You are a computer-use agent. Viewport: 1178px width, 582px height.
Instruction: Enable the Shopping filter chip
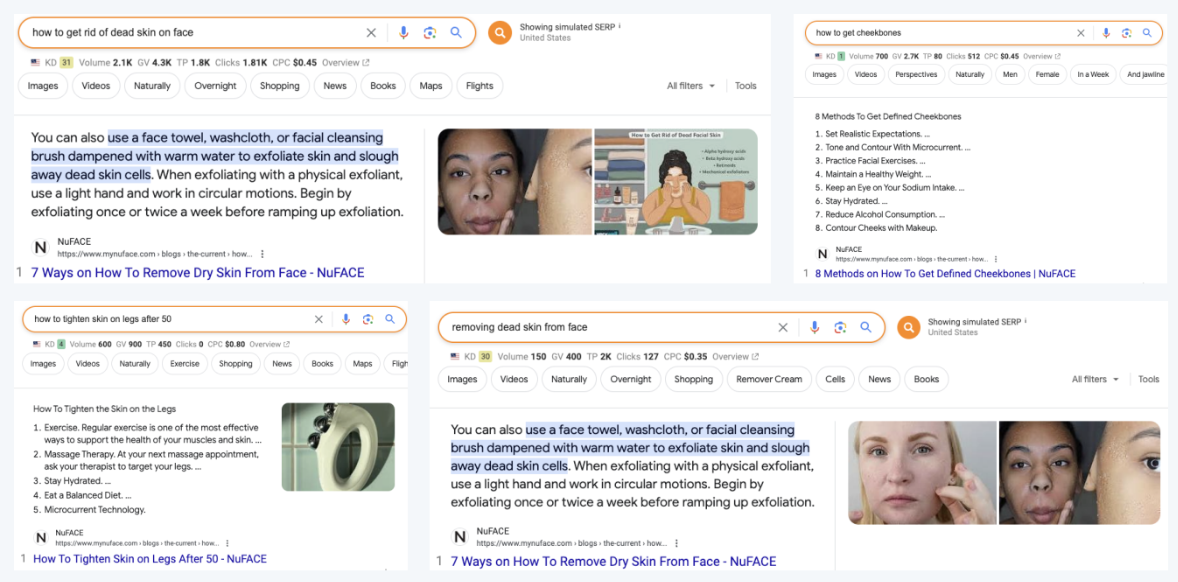coord(279,86)
